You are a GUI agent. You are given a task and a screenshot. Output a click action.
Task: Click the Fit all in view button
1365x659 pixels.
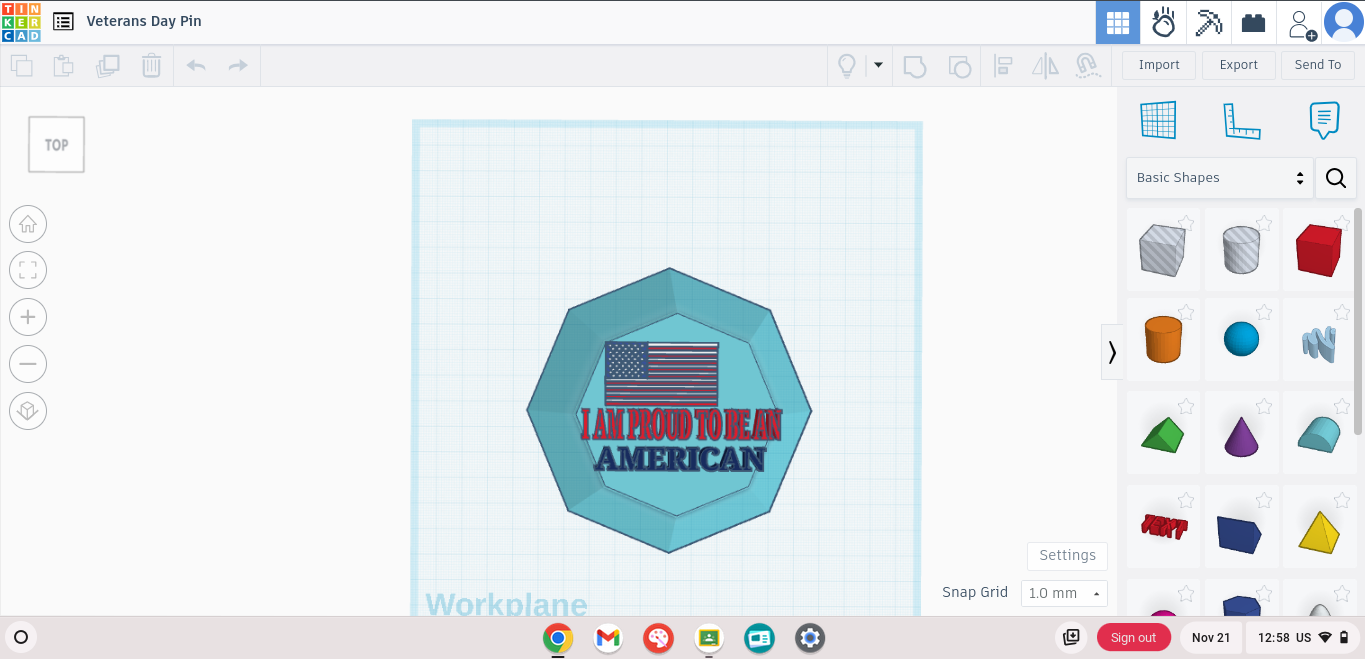28,270
